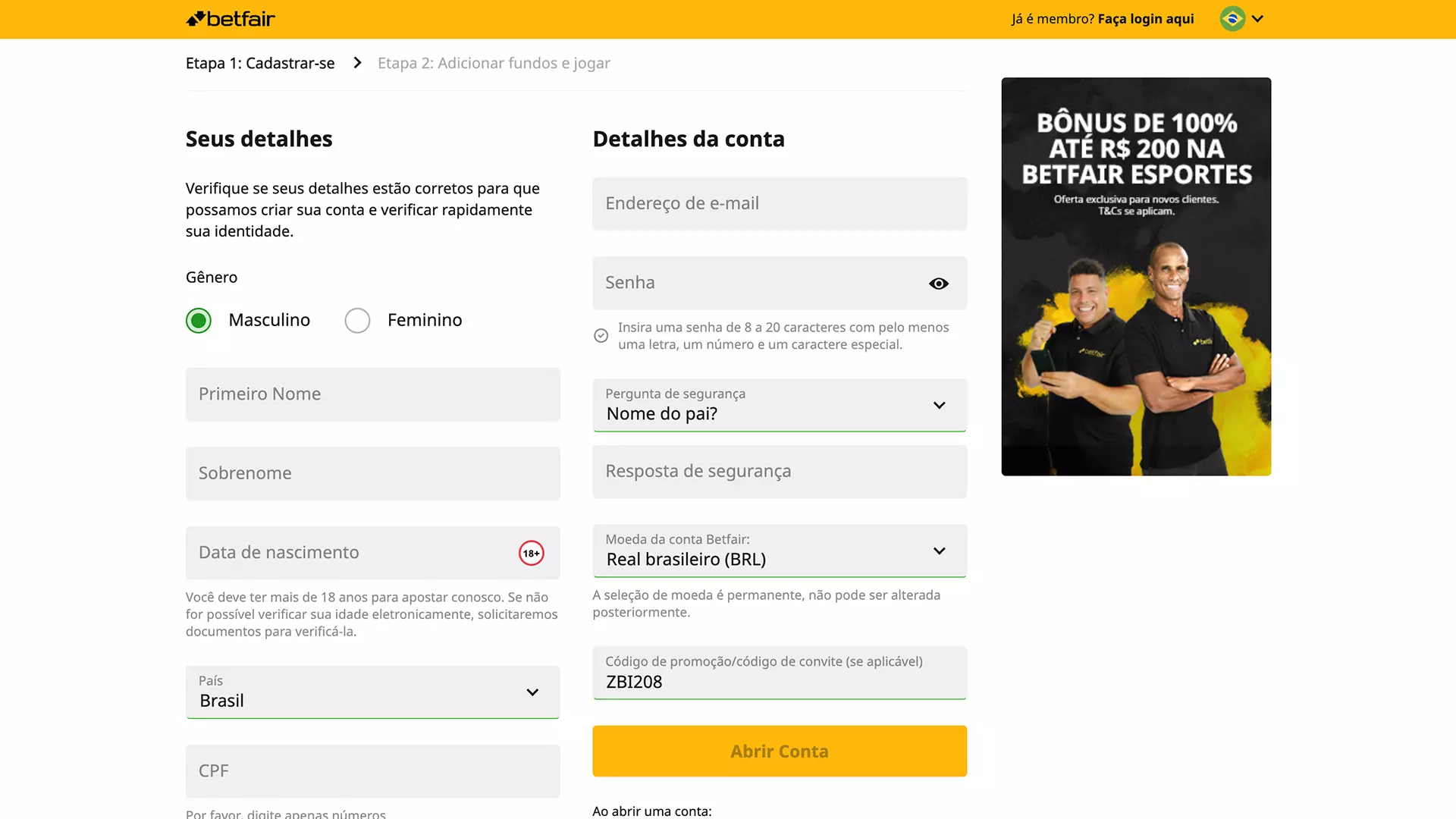The width and height of the screenshot is (1456, 819).
Task: Focus the Primeiro Nome field
Action: [373, 395]
